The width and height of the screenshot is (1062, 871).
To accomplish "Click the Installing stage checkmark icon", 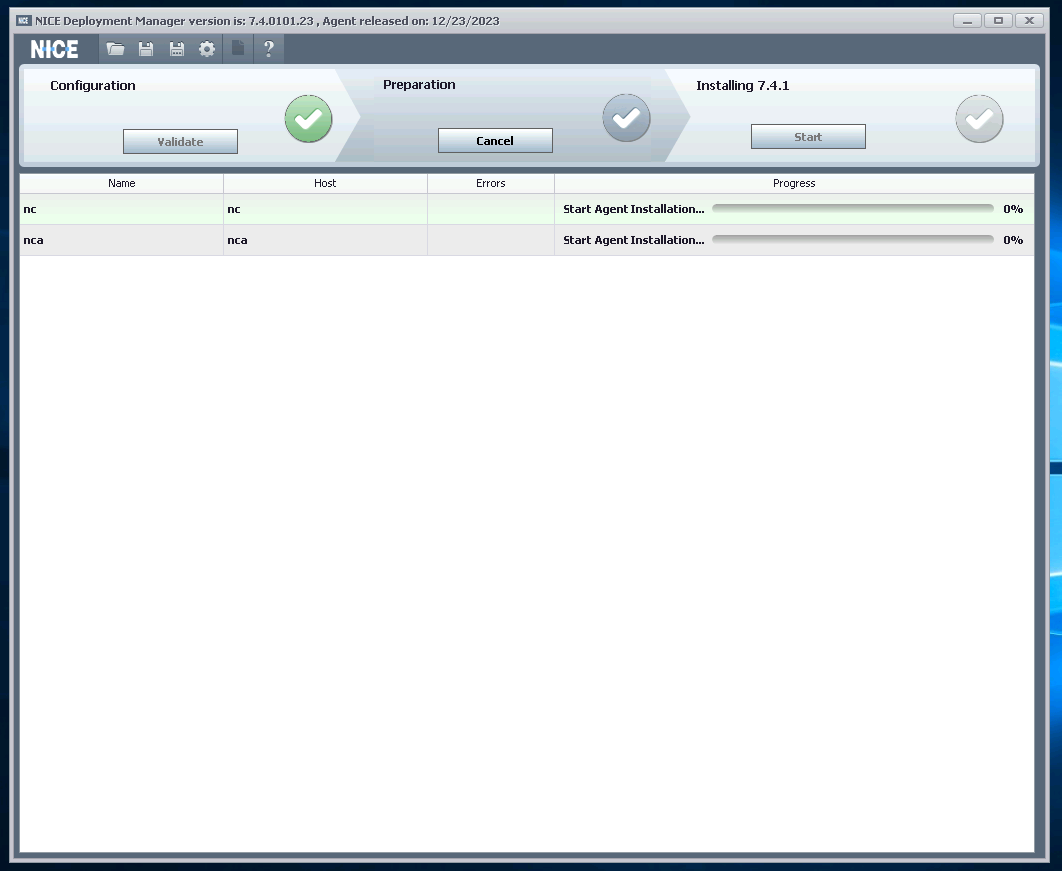I will [979, 119].
